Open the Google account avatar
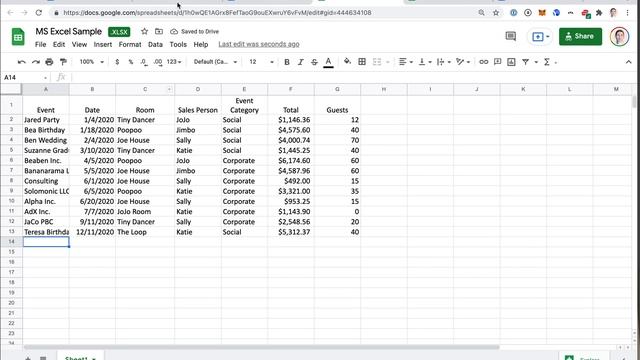Screen dimensions: 640x360 [x=619, y=36]
